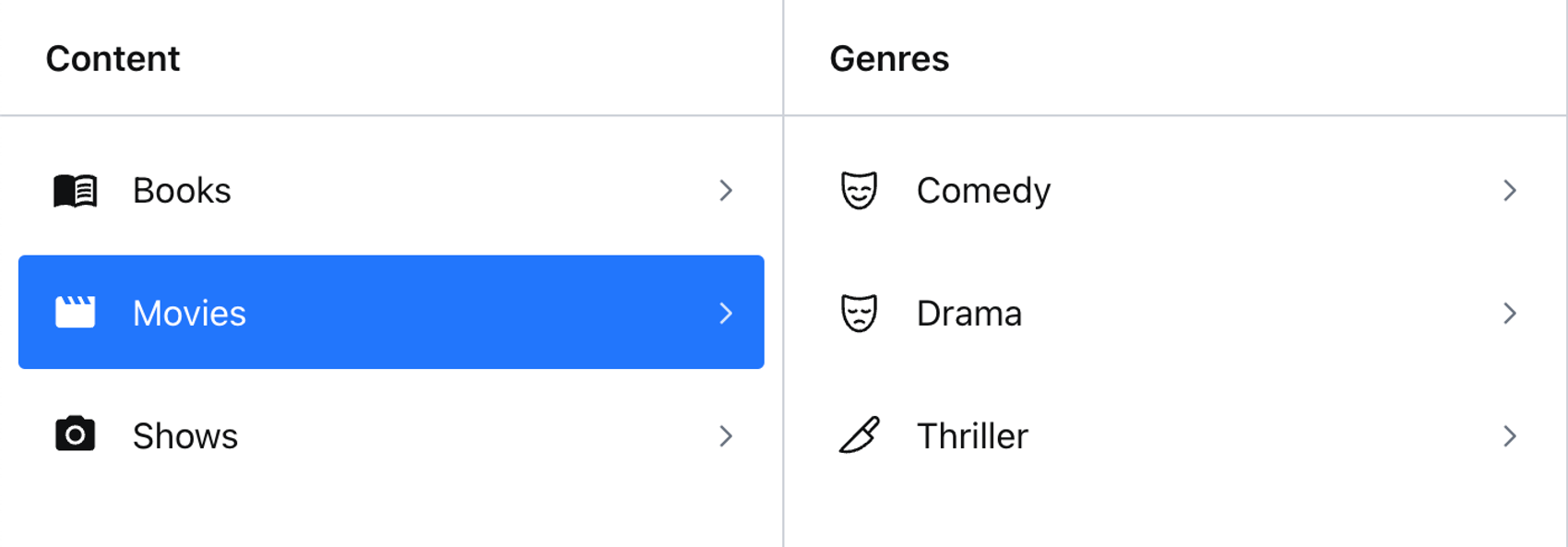Click the knife icon beside Thriller

point(859,435)
